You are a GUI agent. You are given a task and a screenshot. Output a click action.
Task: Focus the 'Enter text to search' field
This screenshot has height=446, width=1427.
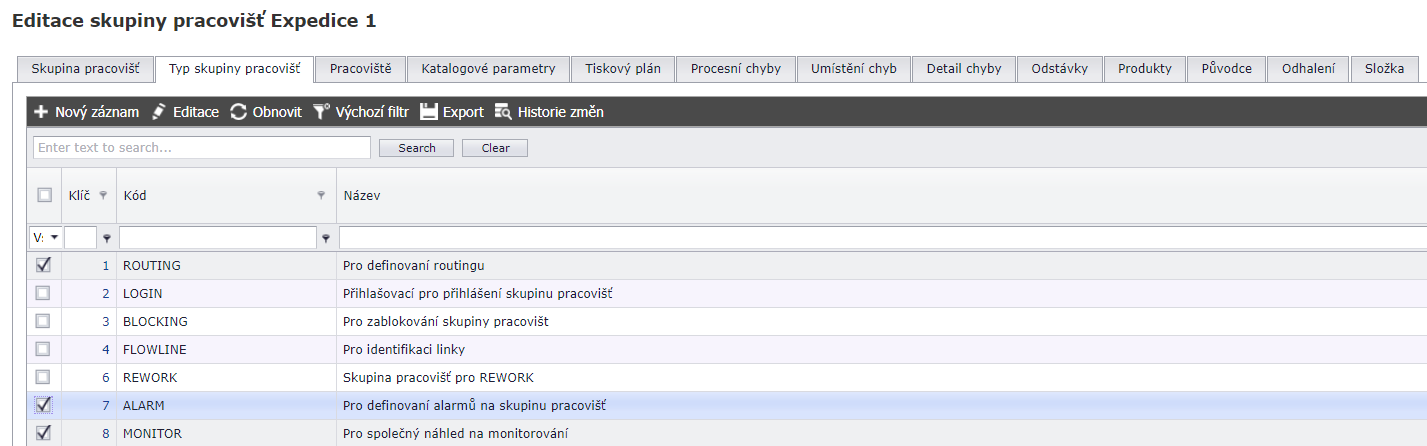point(202,148)
